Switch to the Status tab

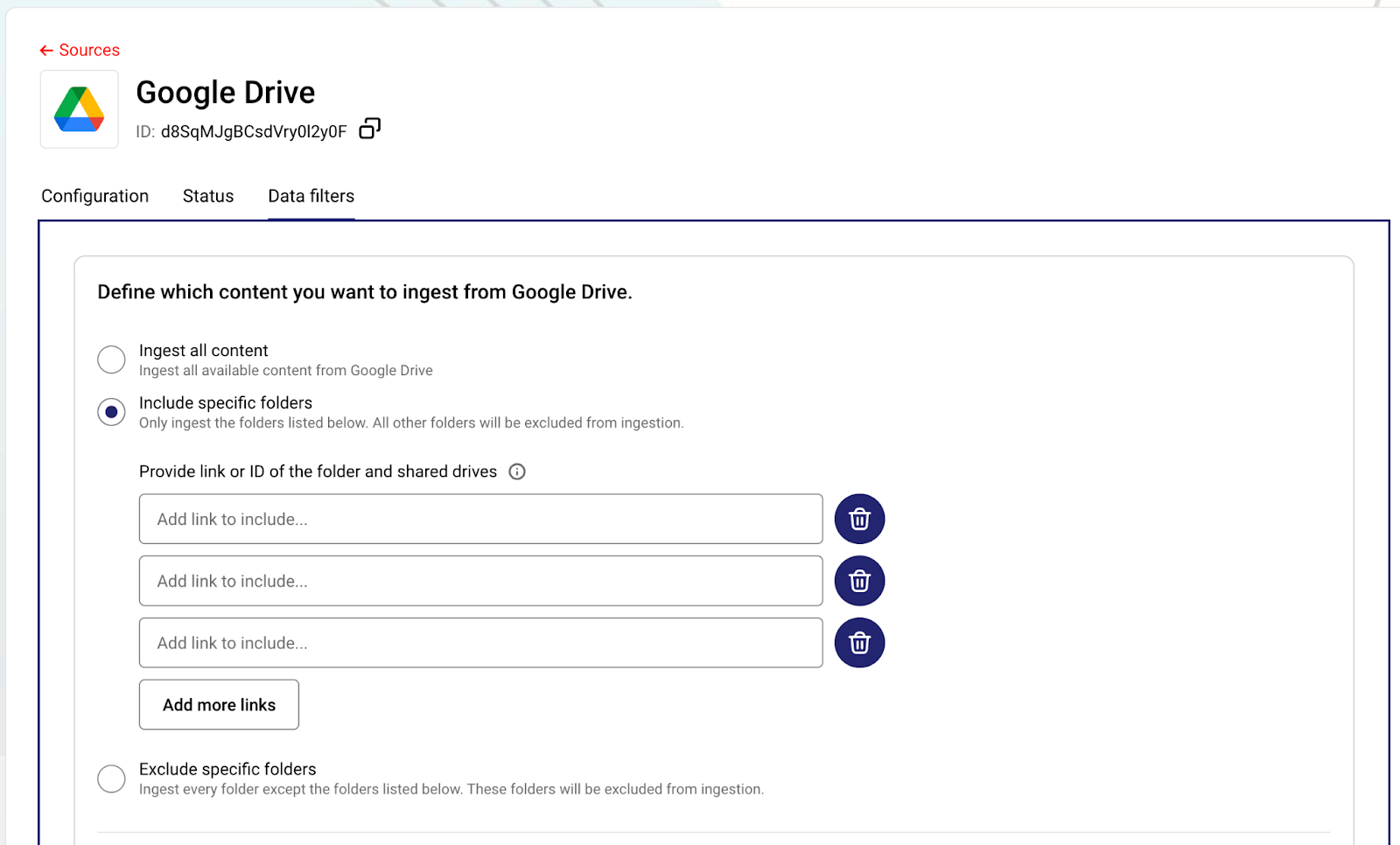(x=208, y=196)
